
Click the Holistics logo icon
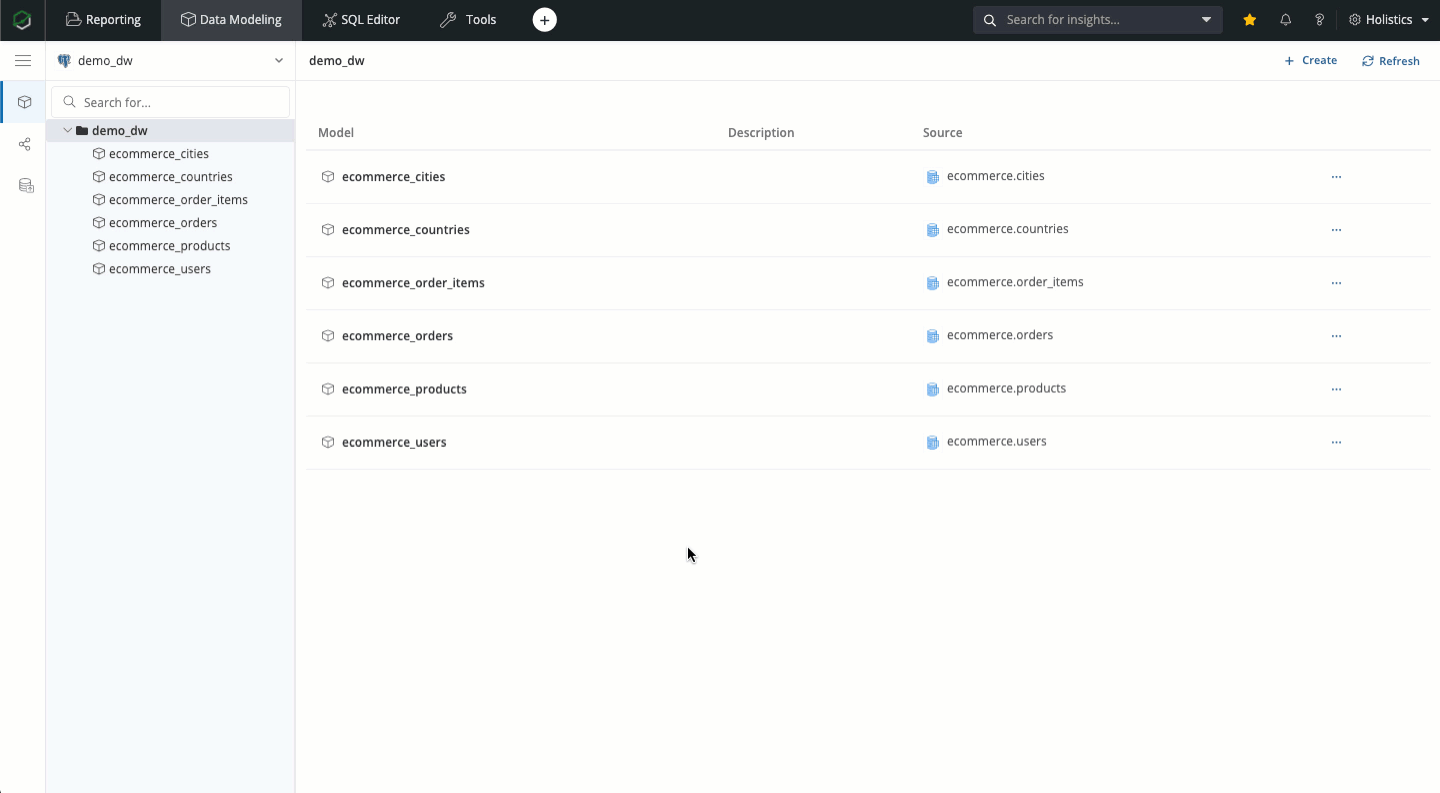[22, 20]
